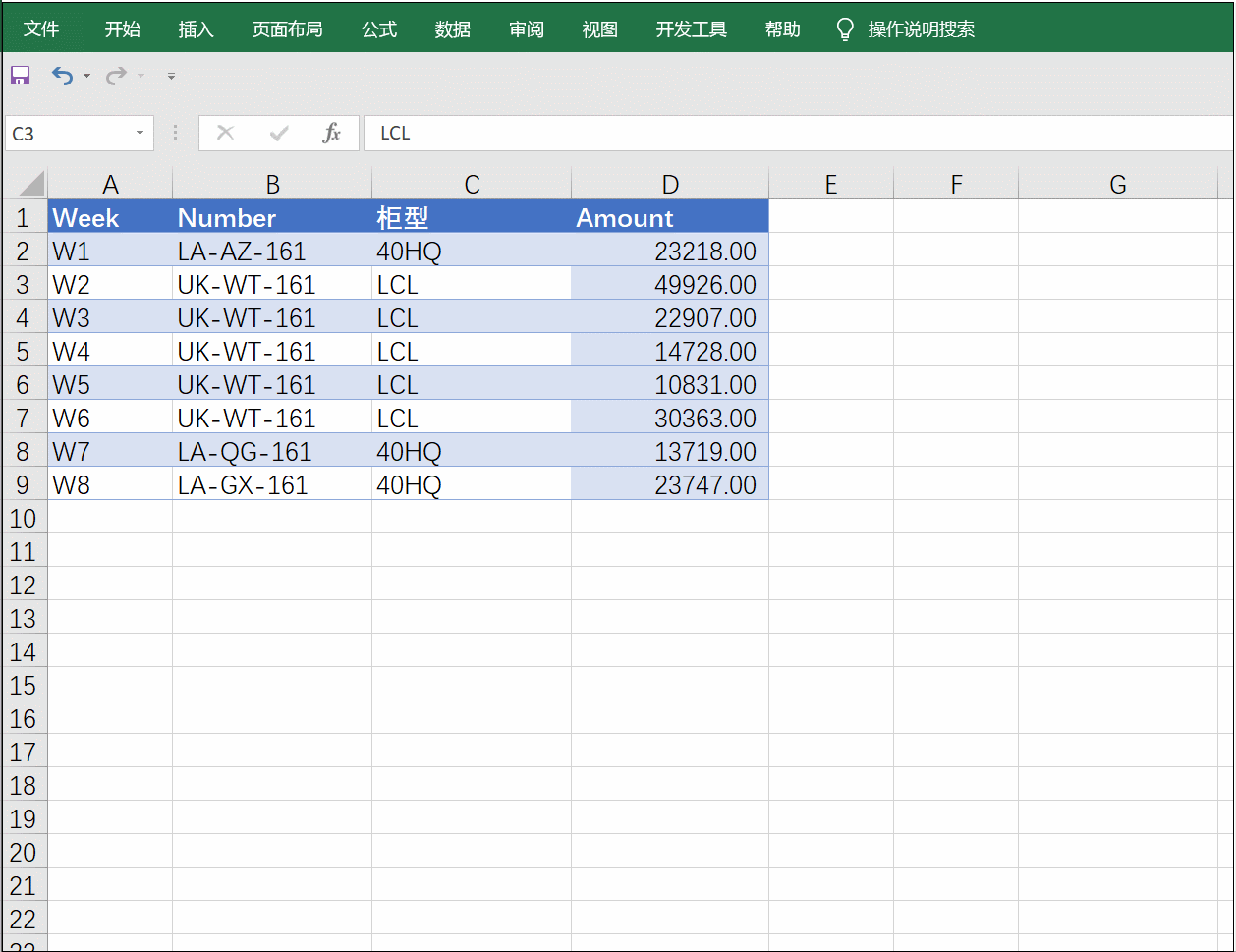Click cell containing LA-QG-161
The width and height of the screenshot is (1236, 952).
click(x=272, y=451)
